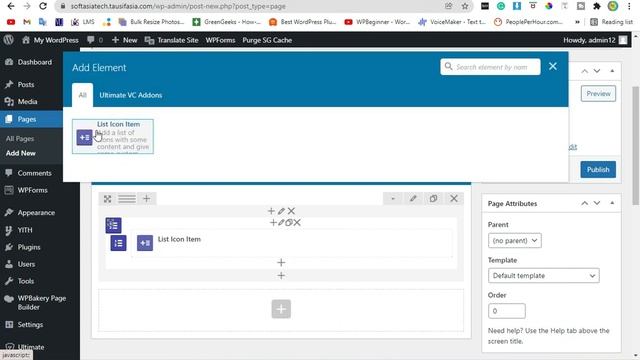
Task: Click Purge SG Cache
Action: (267, 40)
